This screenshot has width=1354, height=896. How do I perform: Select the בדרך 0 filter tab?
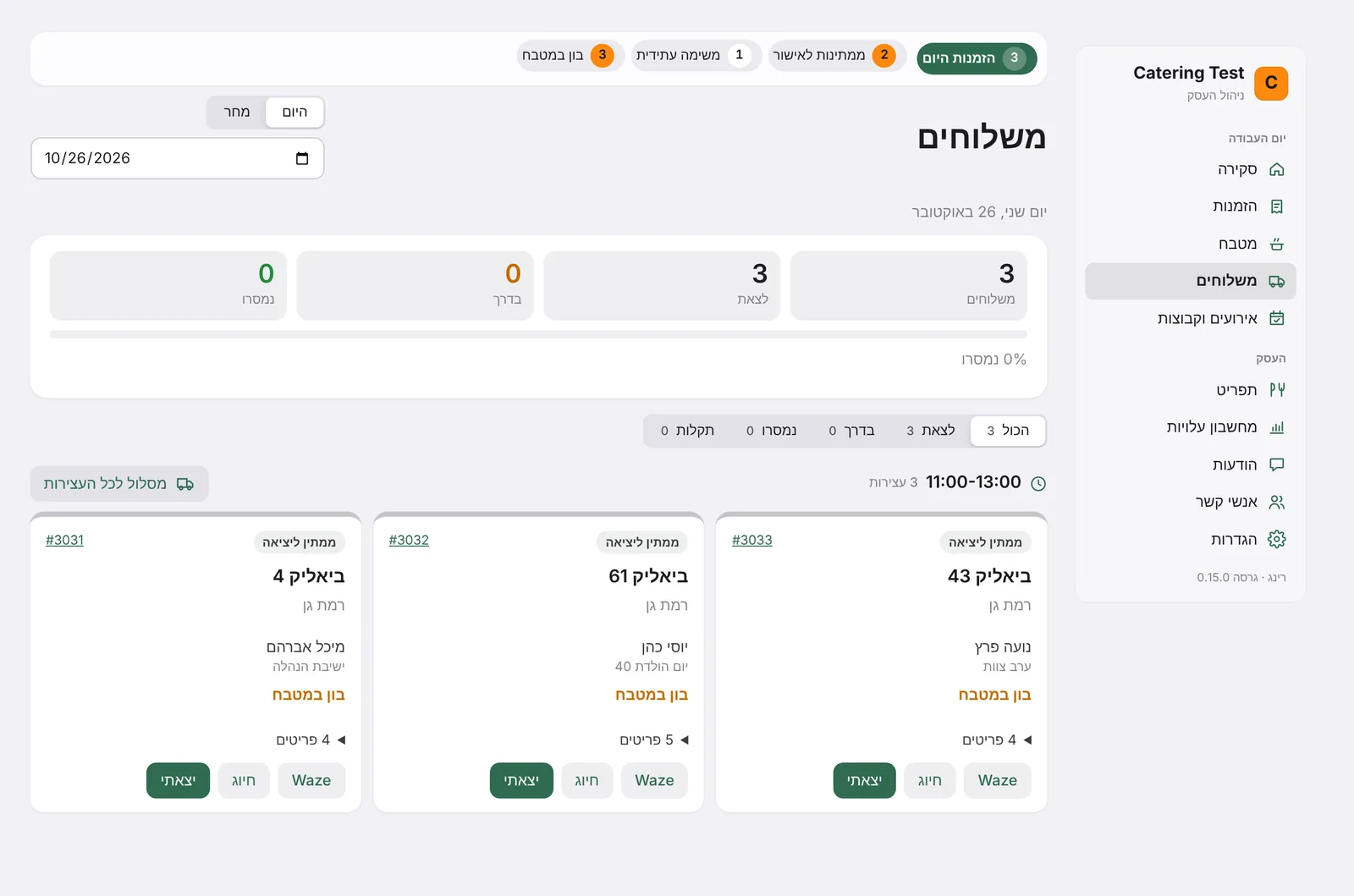[x=851, y=431]
